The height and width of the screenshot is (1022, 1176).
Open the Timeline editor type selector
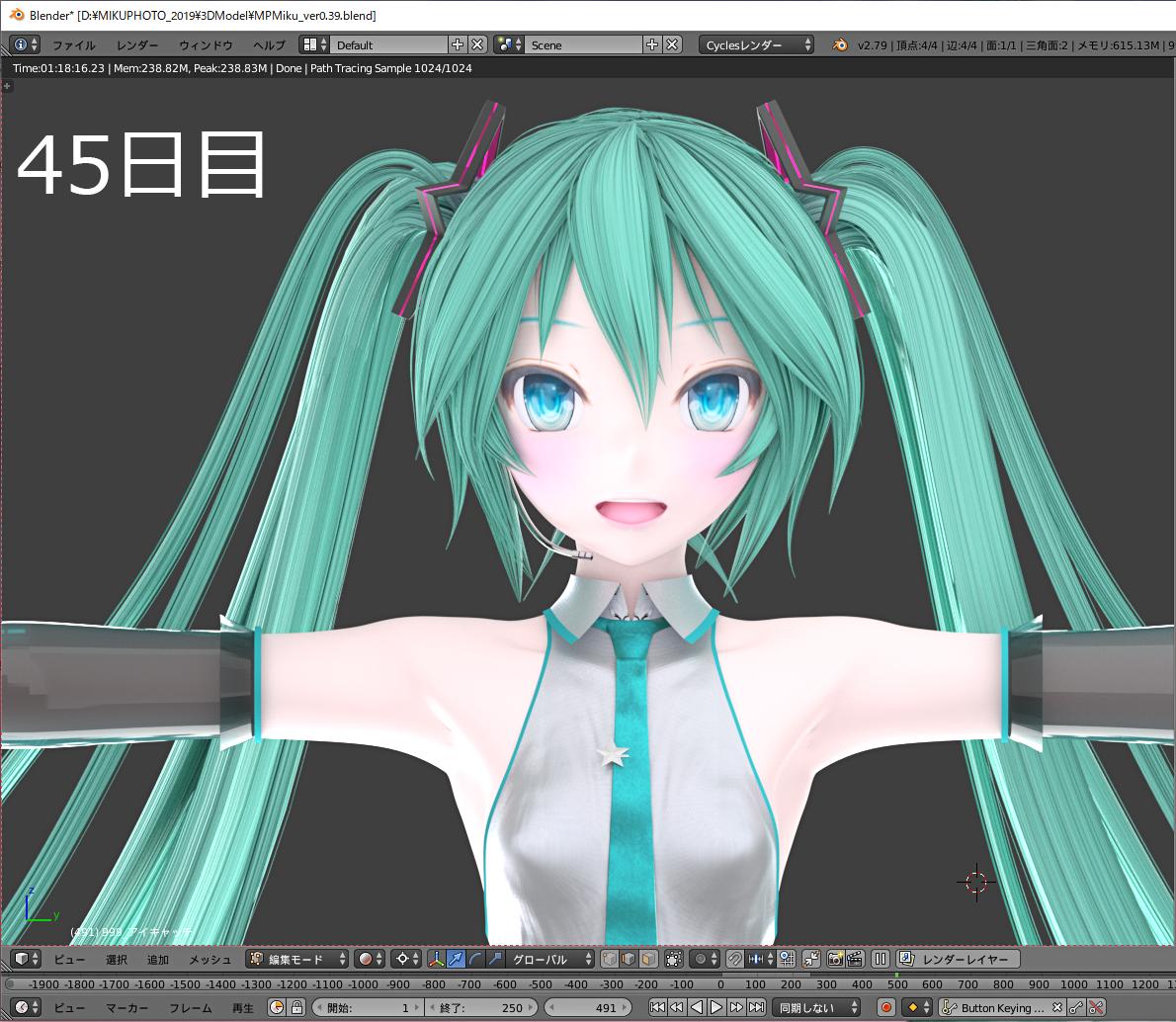click(x=27, y=1007)
